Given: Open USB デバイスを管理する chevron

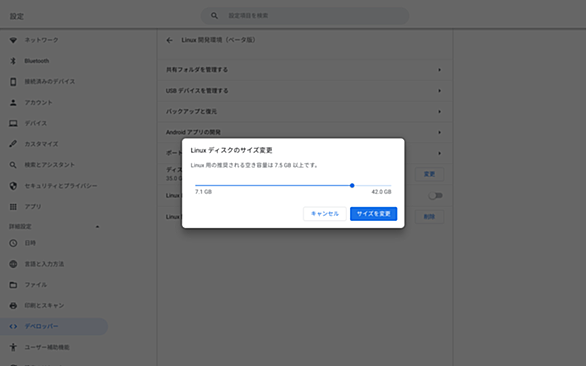Looking at the screenshot, I should 440,91.
